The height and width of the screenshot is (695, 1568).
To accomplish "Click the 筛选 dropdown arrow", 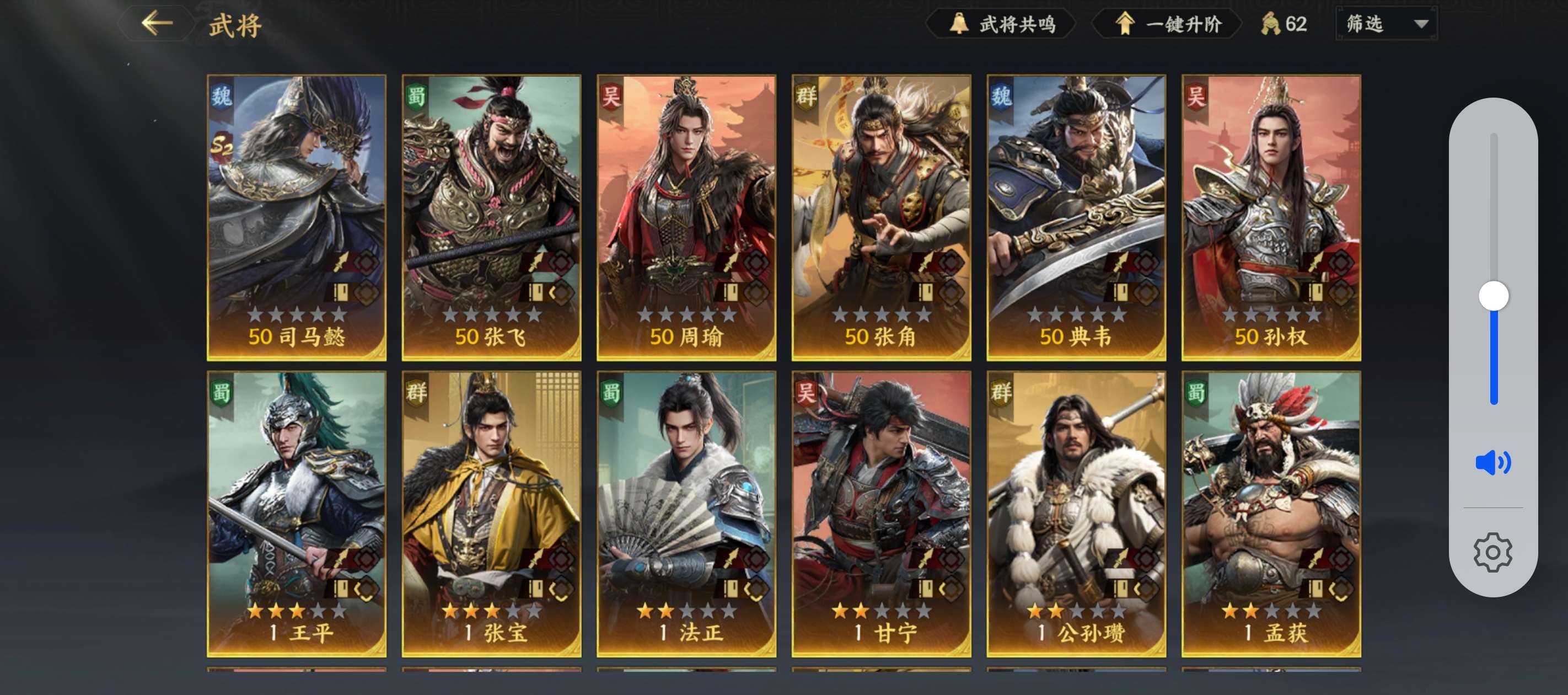I will click(x=1421, y=24).
